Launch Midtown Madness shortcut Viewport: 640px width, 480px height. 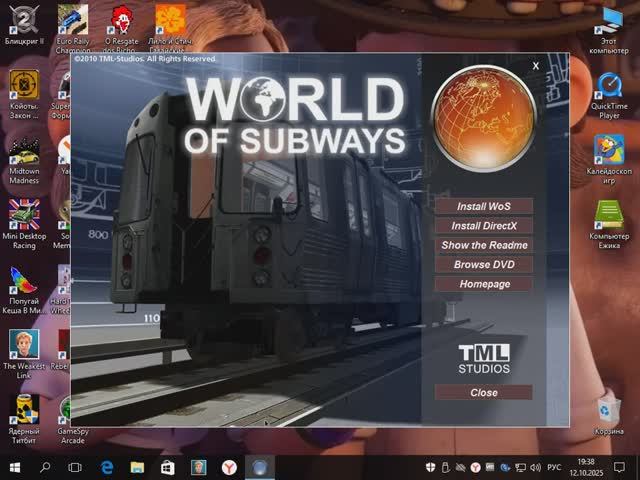(24, 160)
